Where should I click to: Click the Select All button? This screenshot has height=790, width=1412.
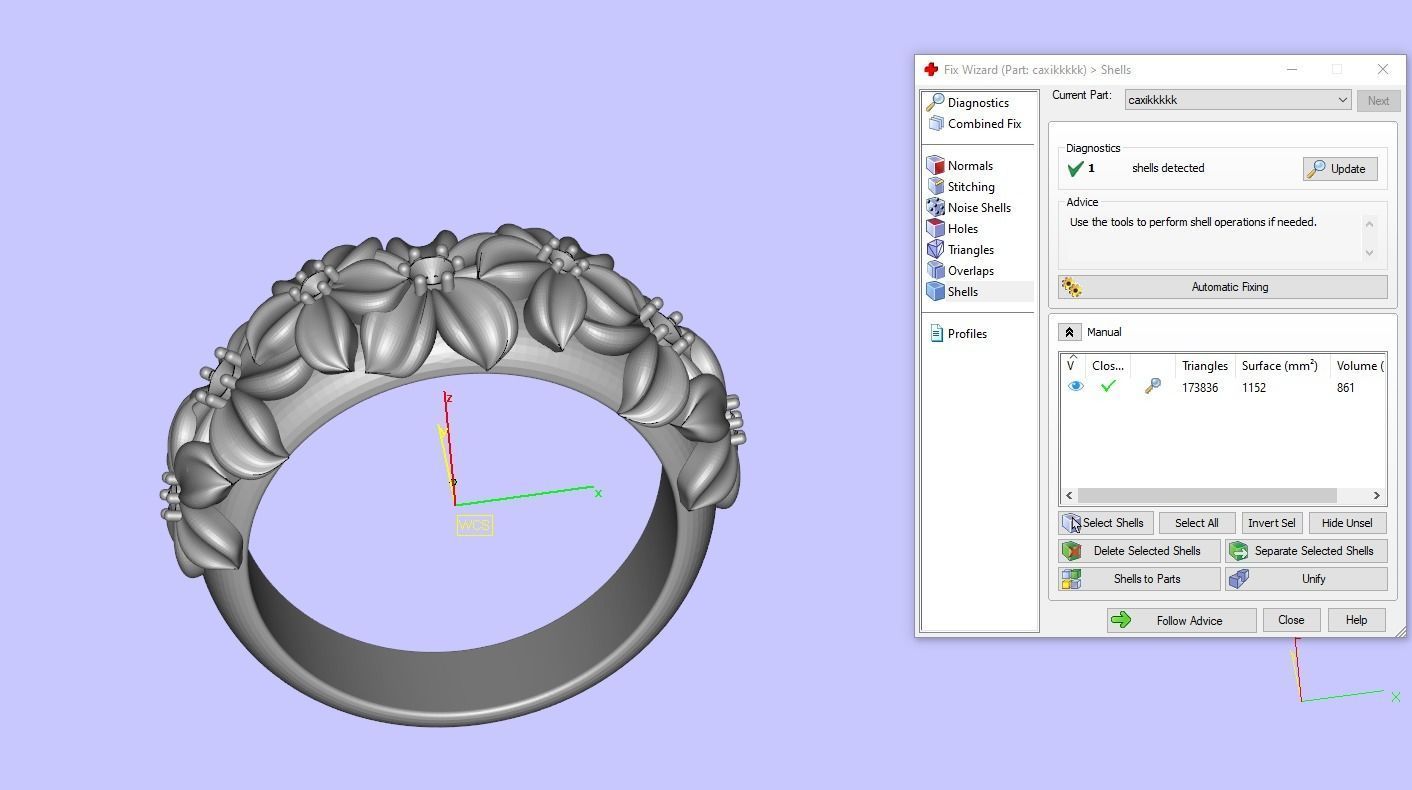coord(1196,523)
